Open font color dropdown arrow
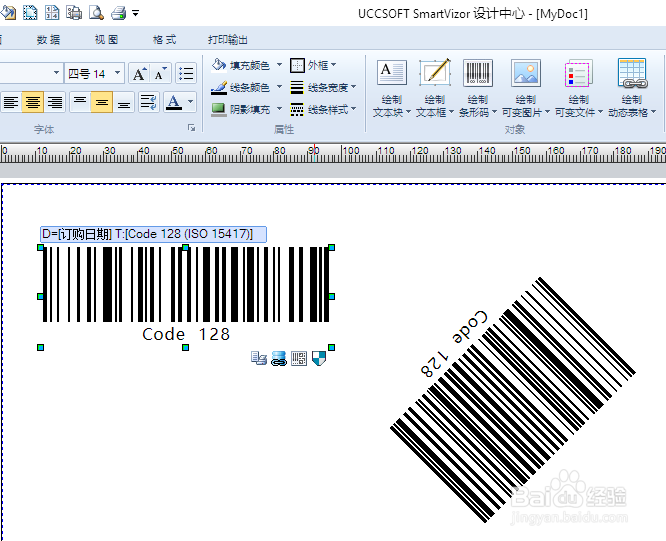 pyautogui.click(x=190, y=102)
